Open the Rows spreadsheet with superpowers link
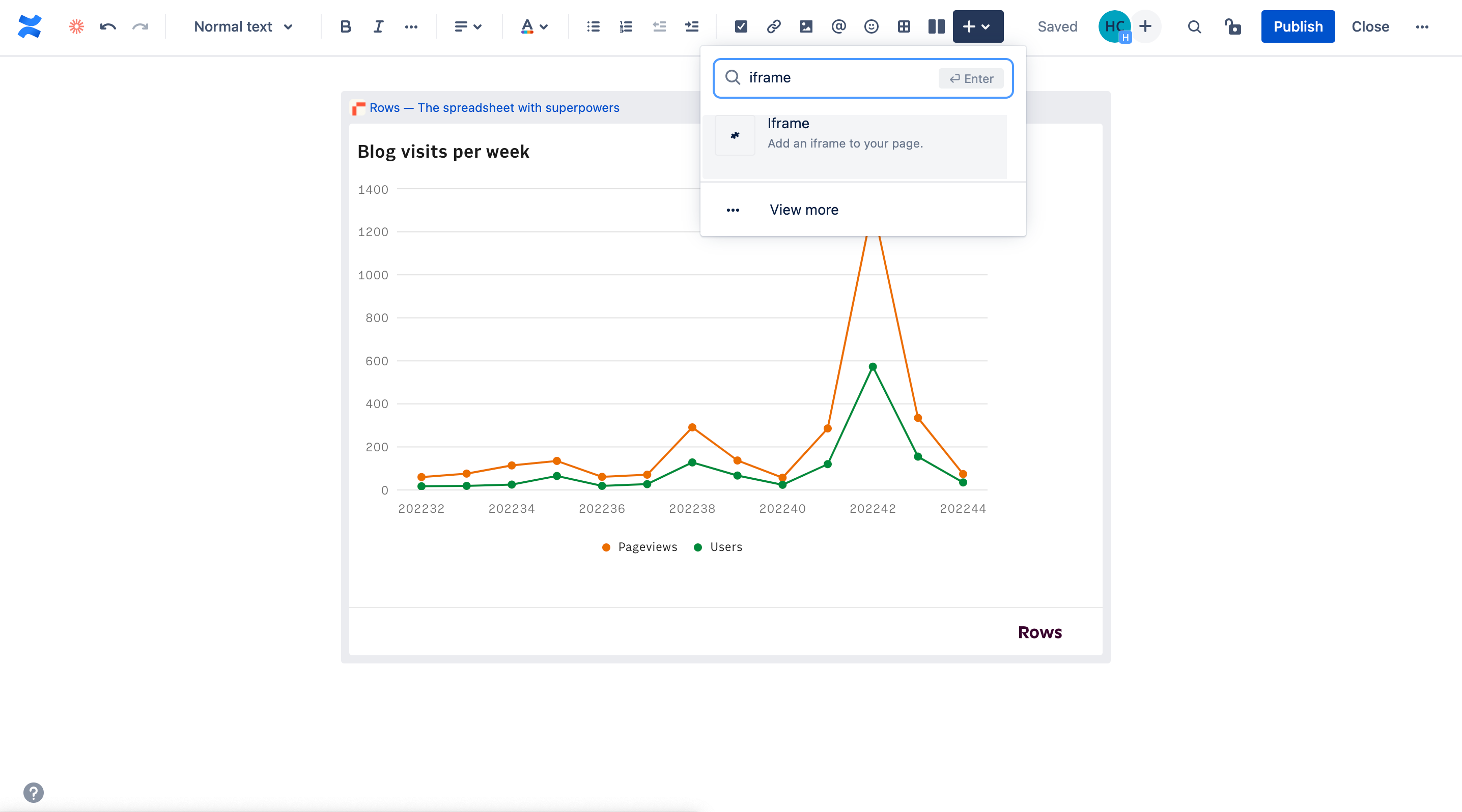 (x=494, y=108)
